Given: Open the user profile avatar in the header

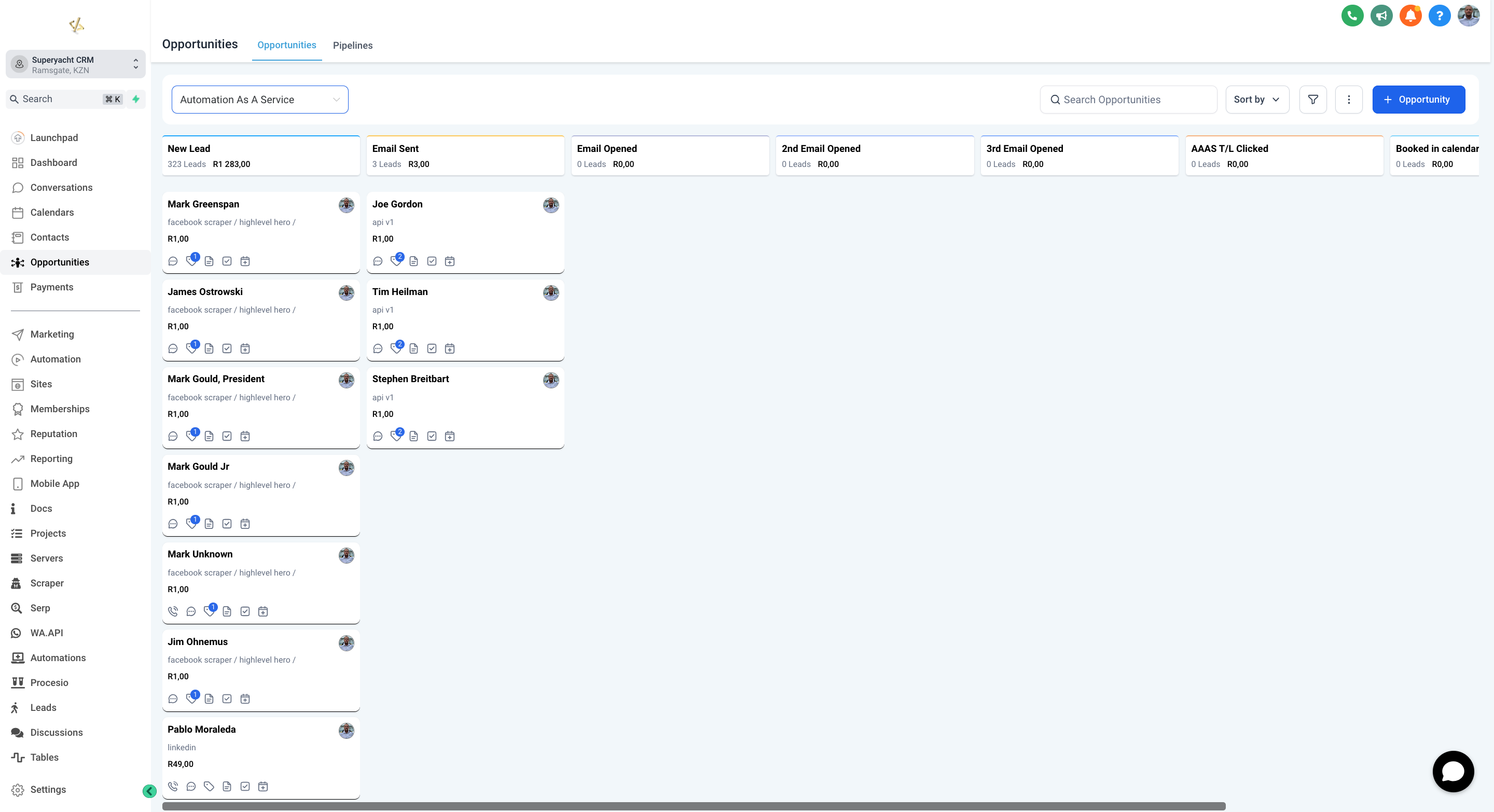Looking at the screenshot, I should pos(1468,16).
